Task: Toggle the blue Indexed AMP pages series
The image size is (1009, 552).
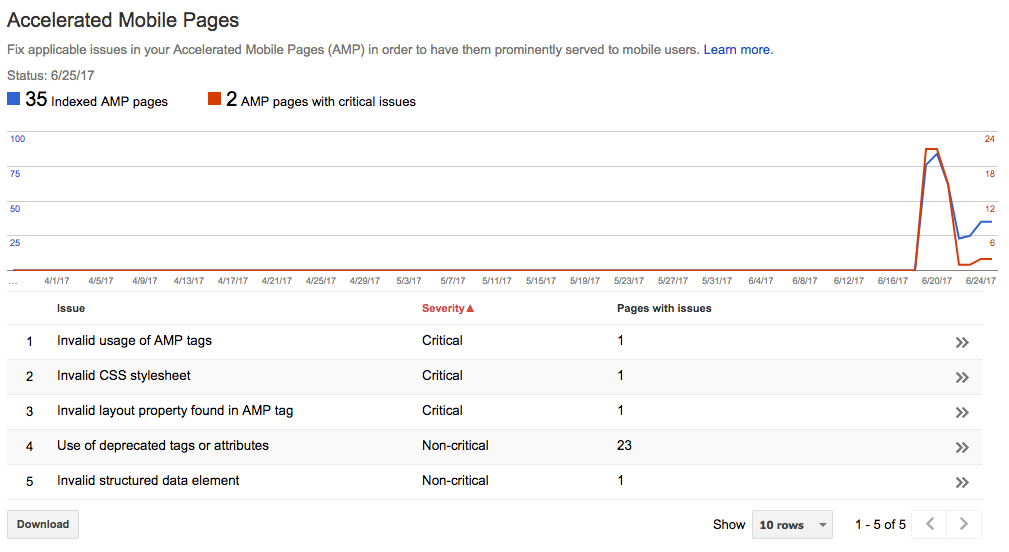Action: pyautogui.click(x=14, y=100)
